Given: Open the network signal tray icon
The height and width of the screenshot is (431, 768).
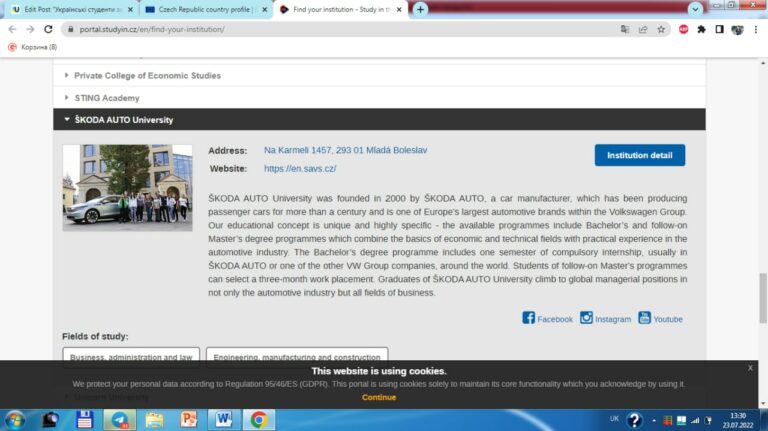Looking at the screenshot, I should pos(695,420).
